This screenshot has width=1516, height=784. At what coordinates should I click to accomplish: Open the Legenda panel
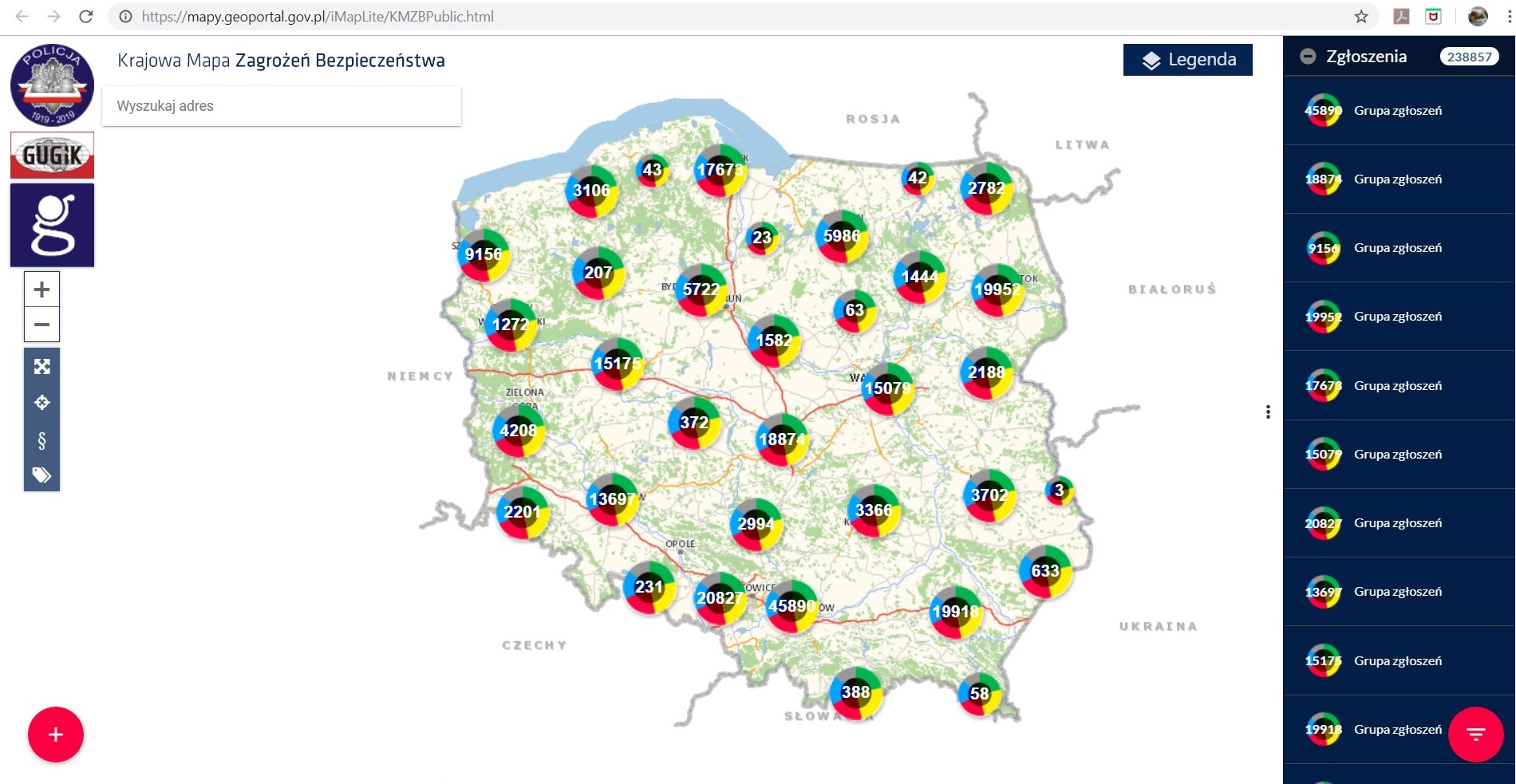(1187, 59)
